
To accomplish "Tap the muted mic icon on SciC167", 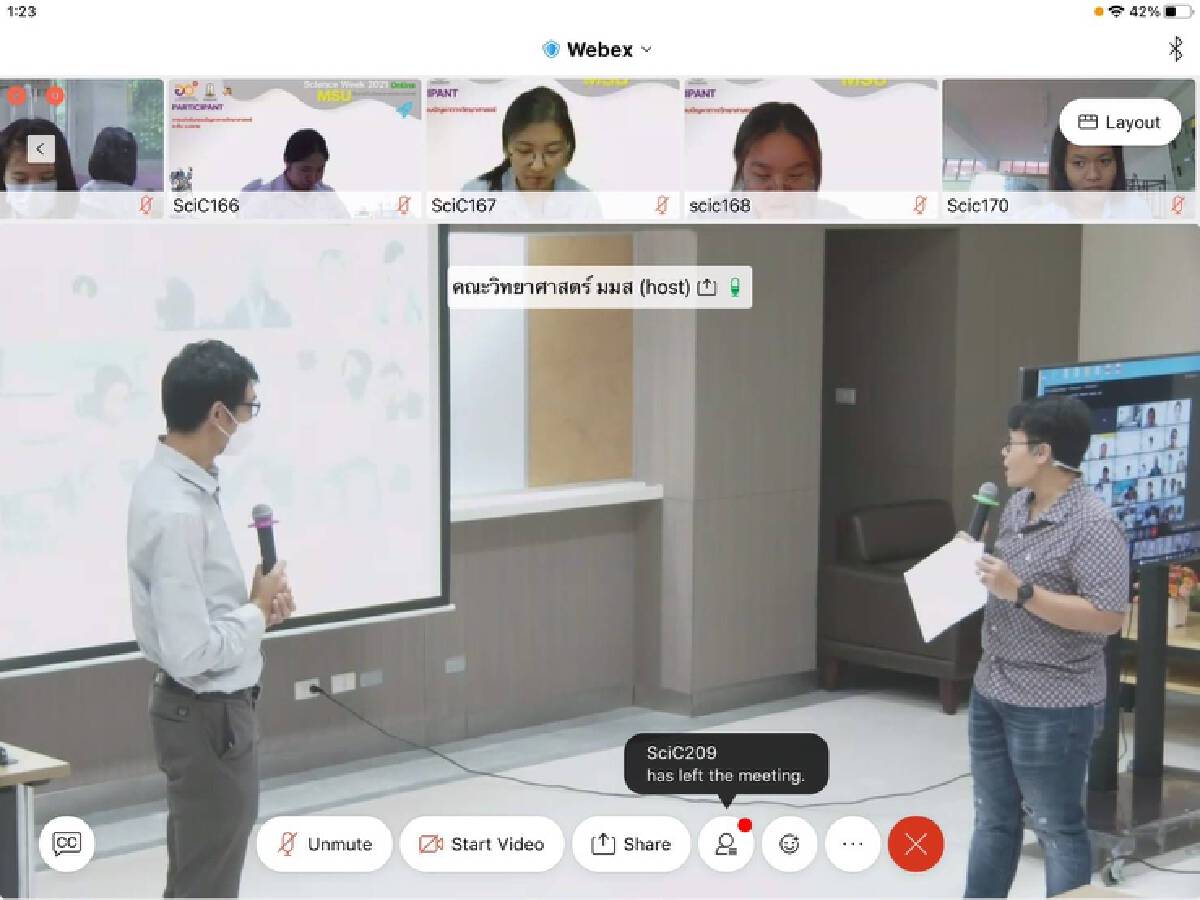I will pyautogui.click(x=661, y=205).
